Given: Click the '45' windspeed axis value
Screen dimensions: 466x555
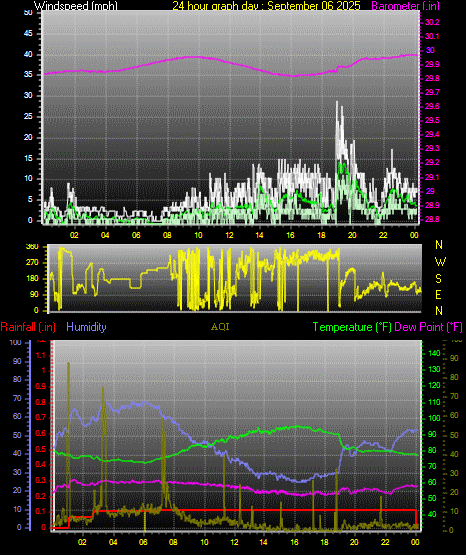Looking at the screenshot, I should (x=28, y=34).
